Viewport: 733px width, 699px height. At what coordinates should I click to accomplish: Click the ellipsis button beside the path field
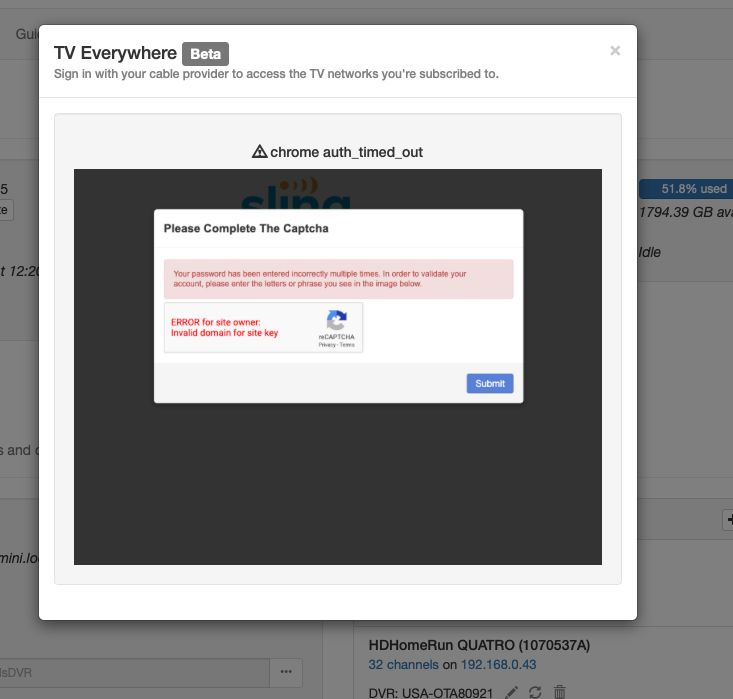286,672
